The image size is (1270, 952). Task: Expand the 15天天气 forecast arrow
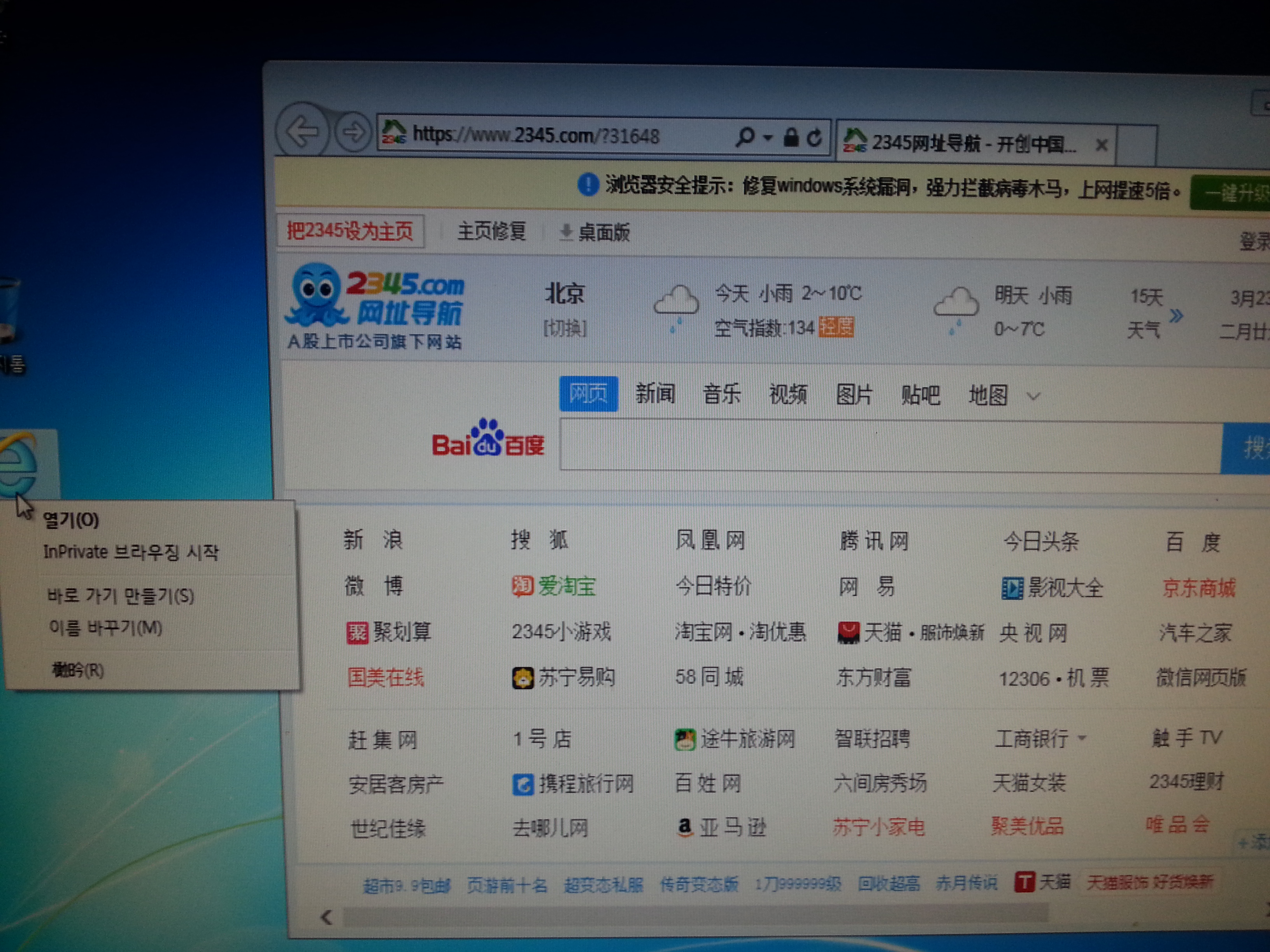(1175, 316)
